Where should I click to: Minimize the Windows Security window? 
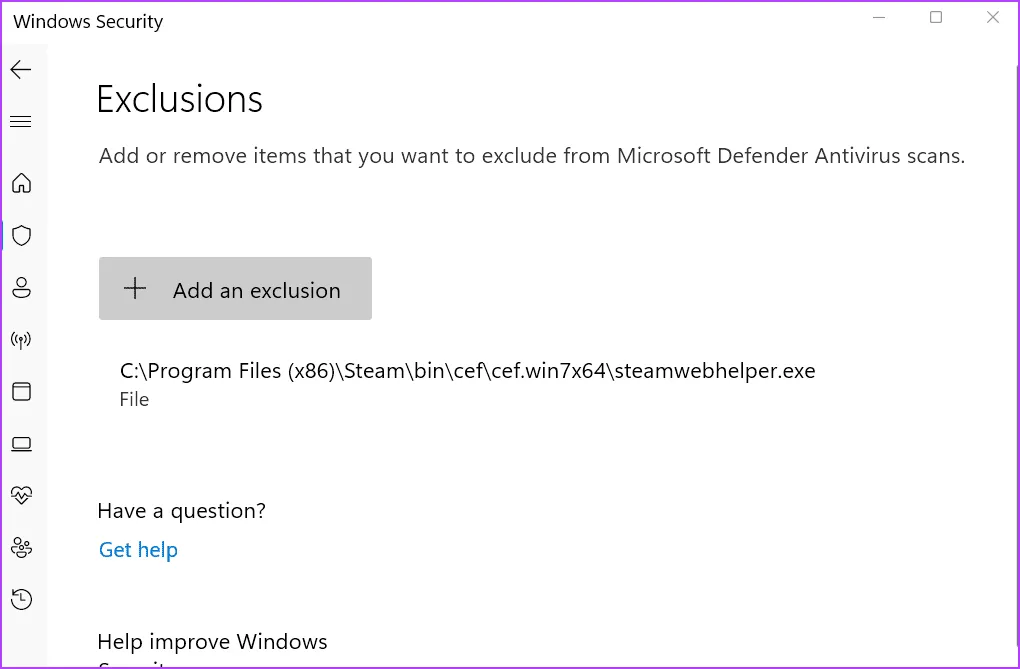pyautogui.click(x=879, y=18)
